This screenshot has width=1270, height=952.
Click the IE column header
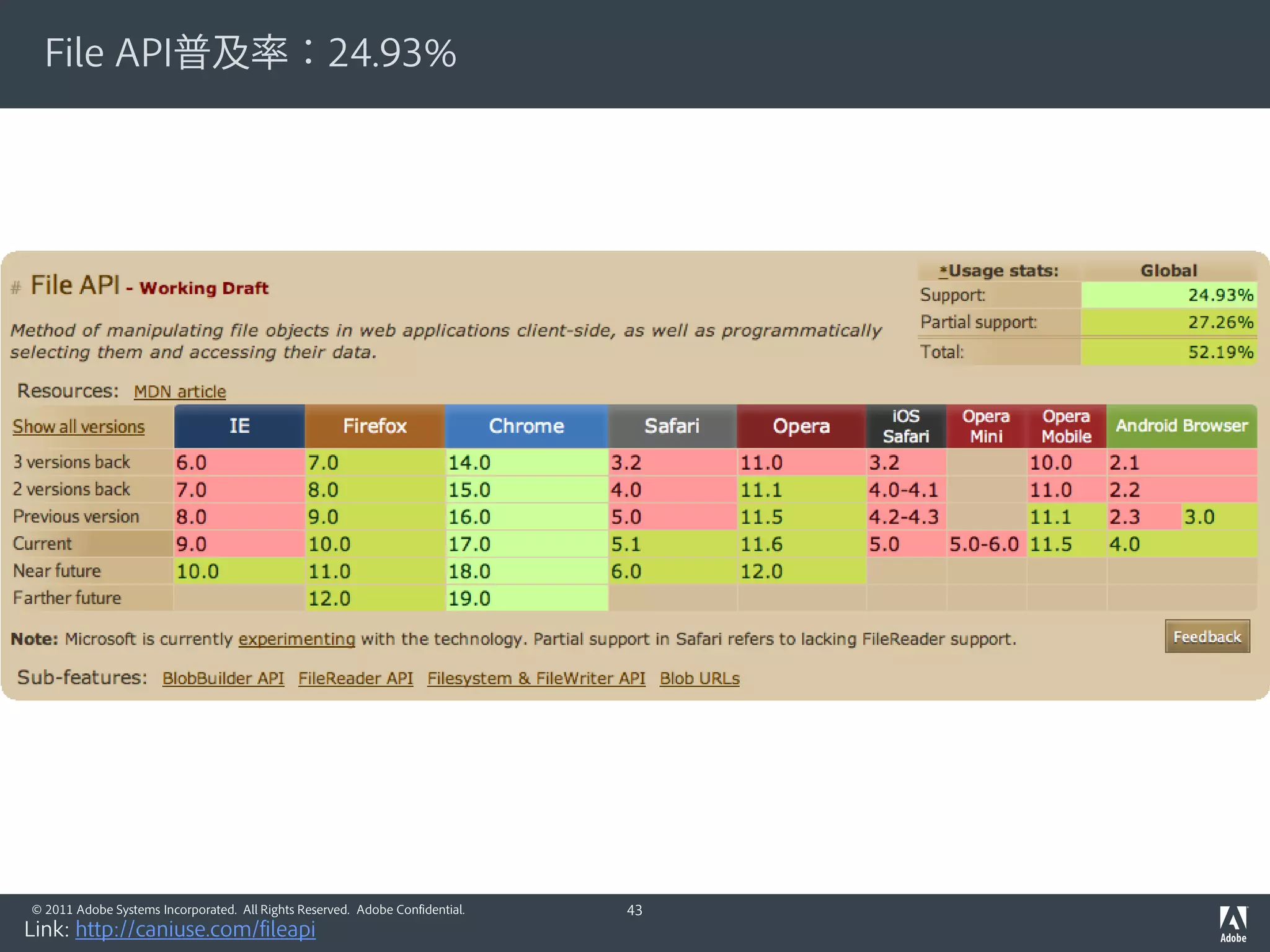(x=239, y=426)
